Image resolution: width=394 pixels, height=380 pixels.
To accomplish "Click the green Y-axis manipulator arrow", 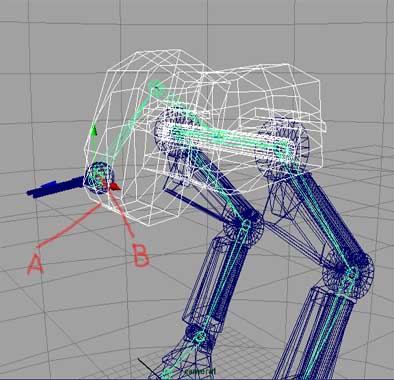I will pyautogui.click(x=94, y=129).
